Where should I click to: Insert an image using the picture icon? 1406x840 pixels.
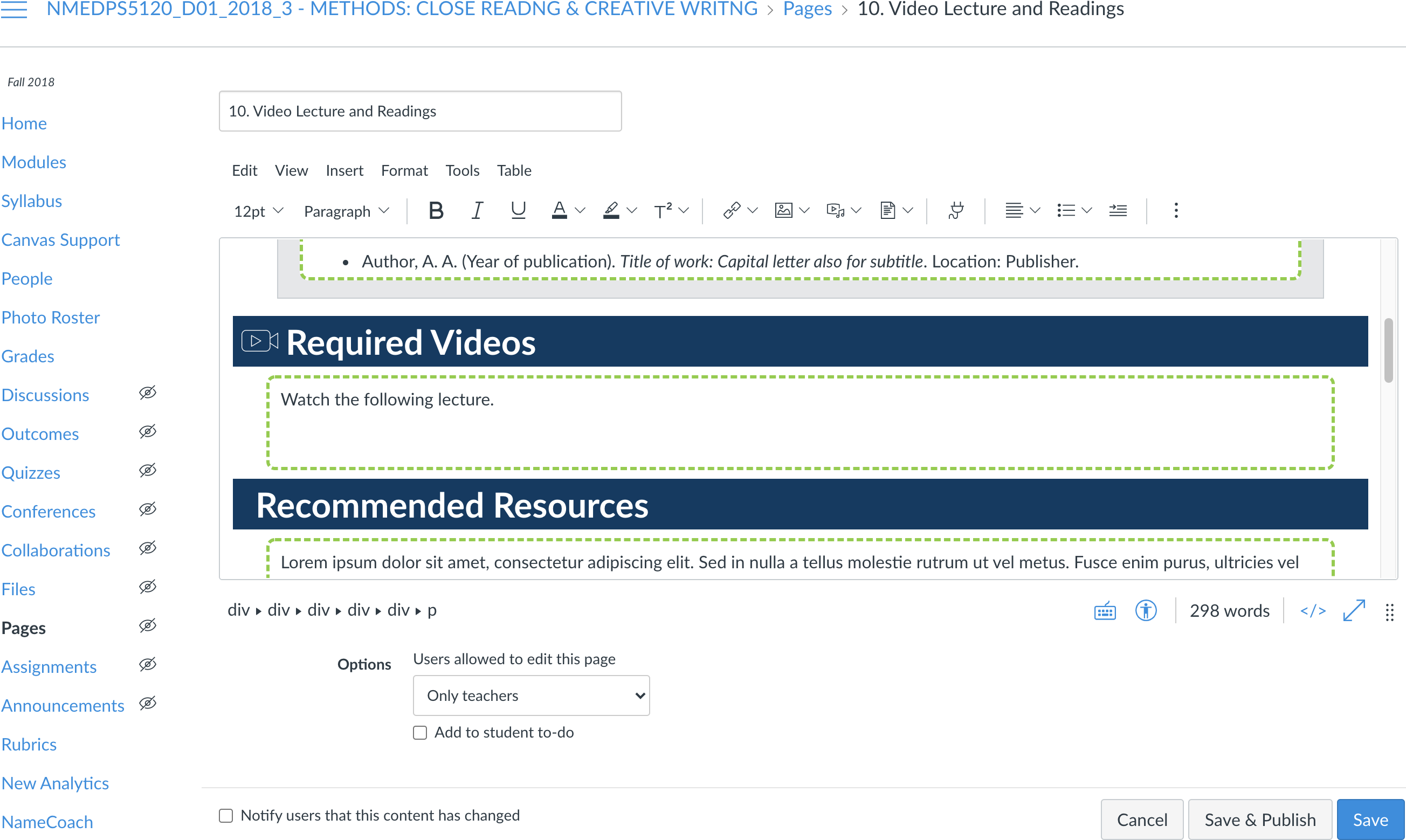[x=783, y=211]
